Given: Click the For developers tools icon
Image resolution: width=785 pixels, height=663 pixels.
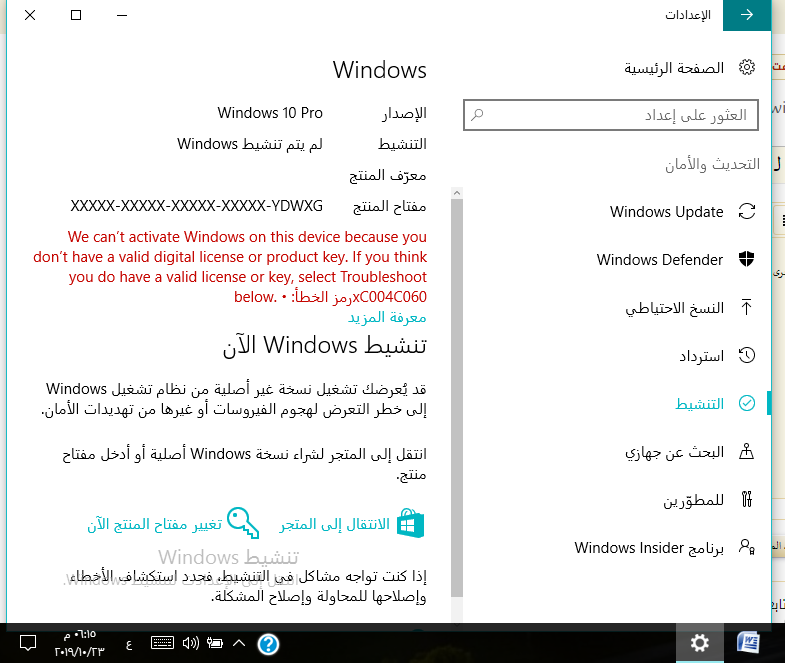Looking at the screenshot, I should click(746, 499).
